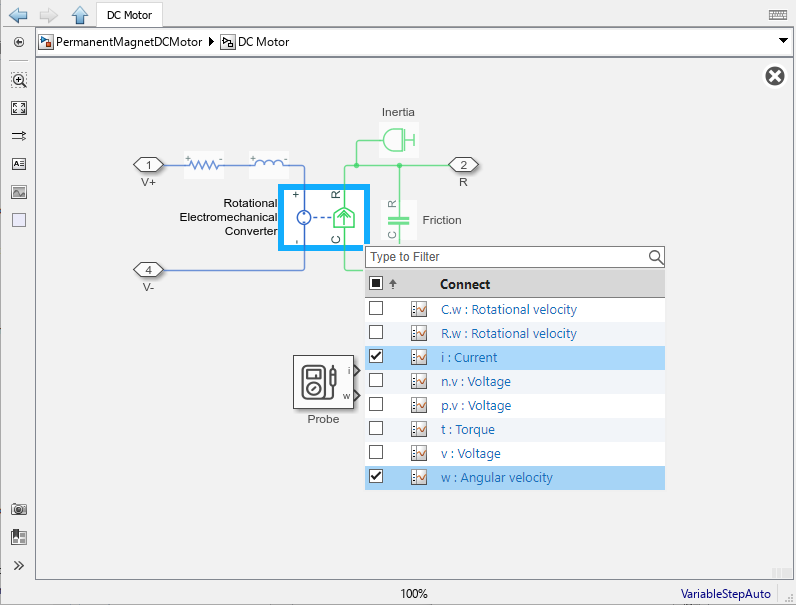Navigate up to parent with up arrow

click(x=80, y=15)
